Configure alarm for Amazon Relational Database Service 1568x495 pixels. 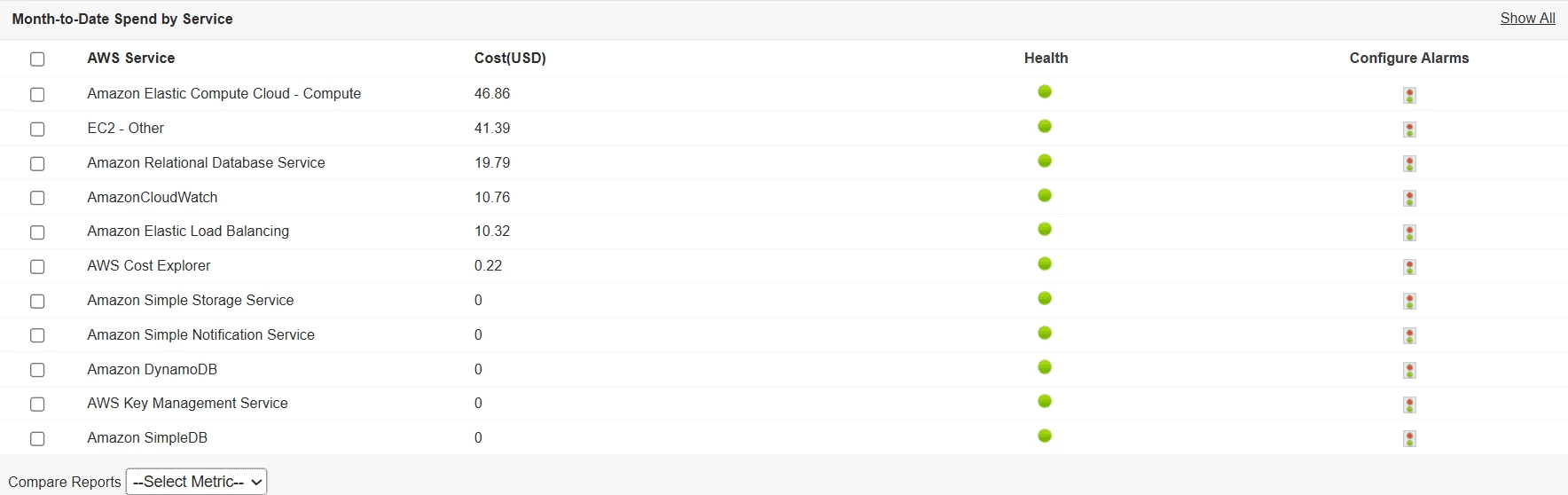click(x=1409, y=164)
